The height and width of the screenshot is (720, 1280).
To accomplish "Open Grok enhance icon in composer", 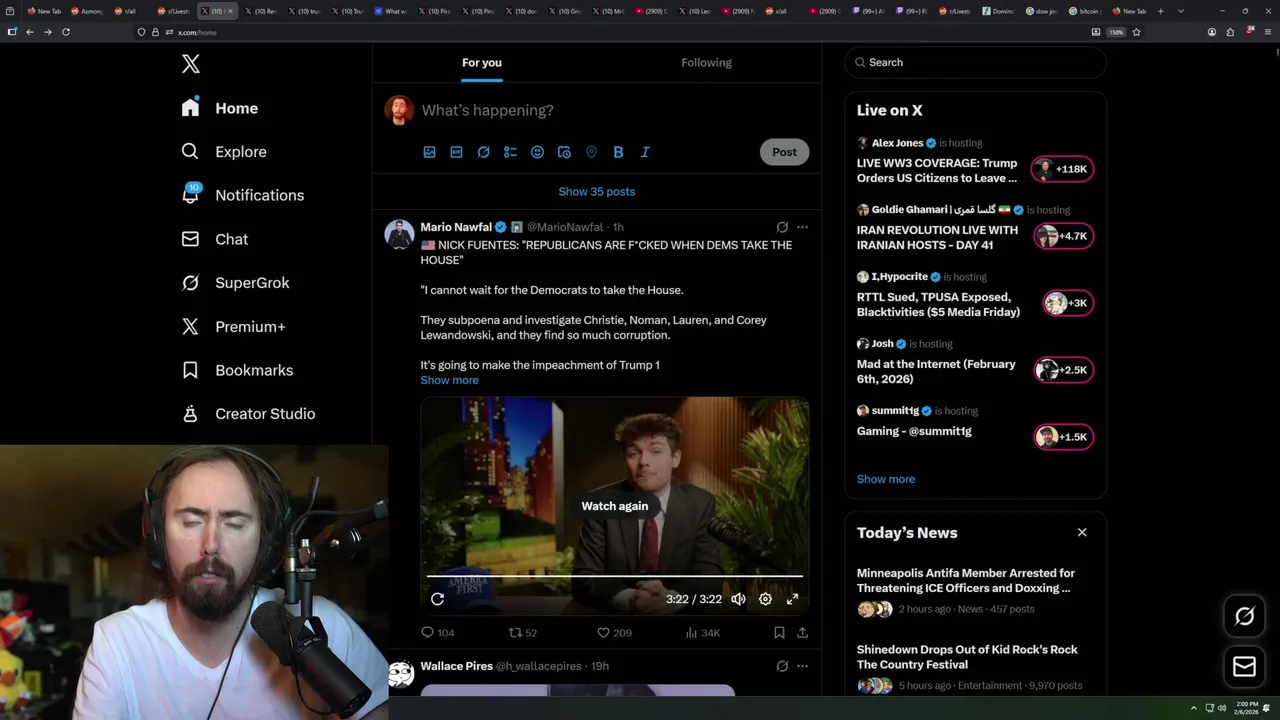I will [x=483, y=152].
